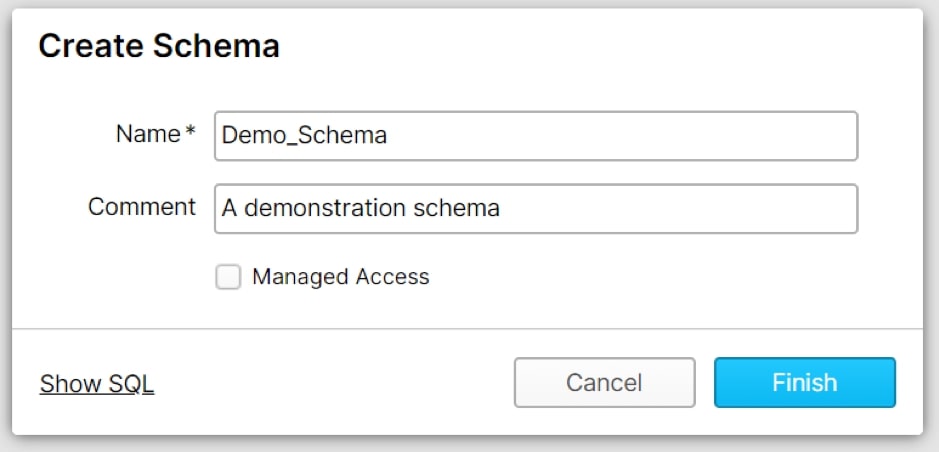This screenshot has width=939, height=452.
Task: Place cursor in the Demo_Schema text
Action: click(304, 136)
